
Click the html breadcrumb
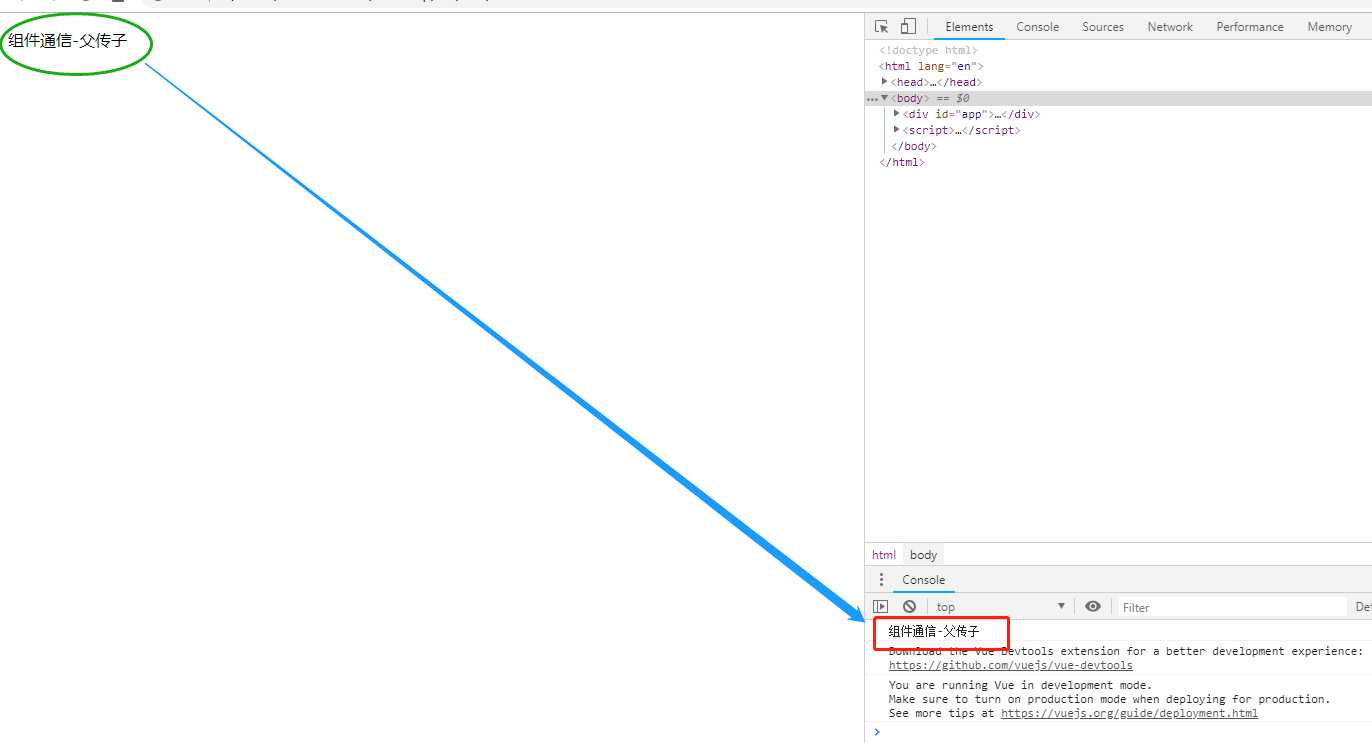click(x=884, y=555)
